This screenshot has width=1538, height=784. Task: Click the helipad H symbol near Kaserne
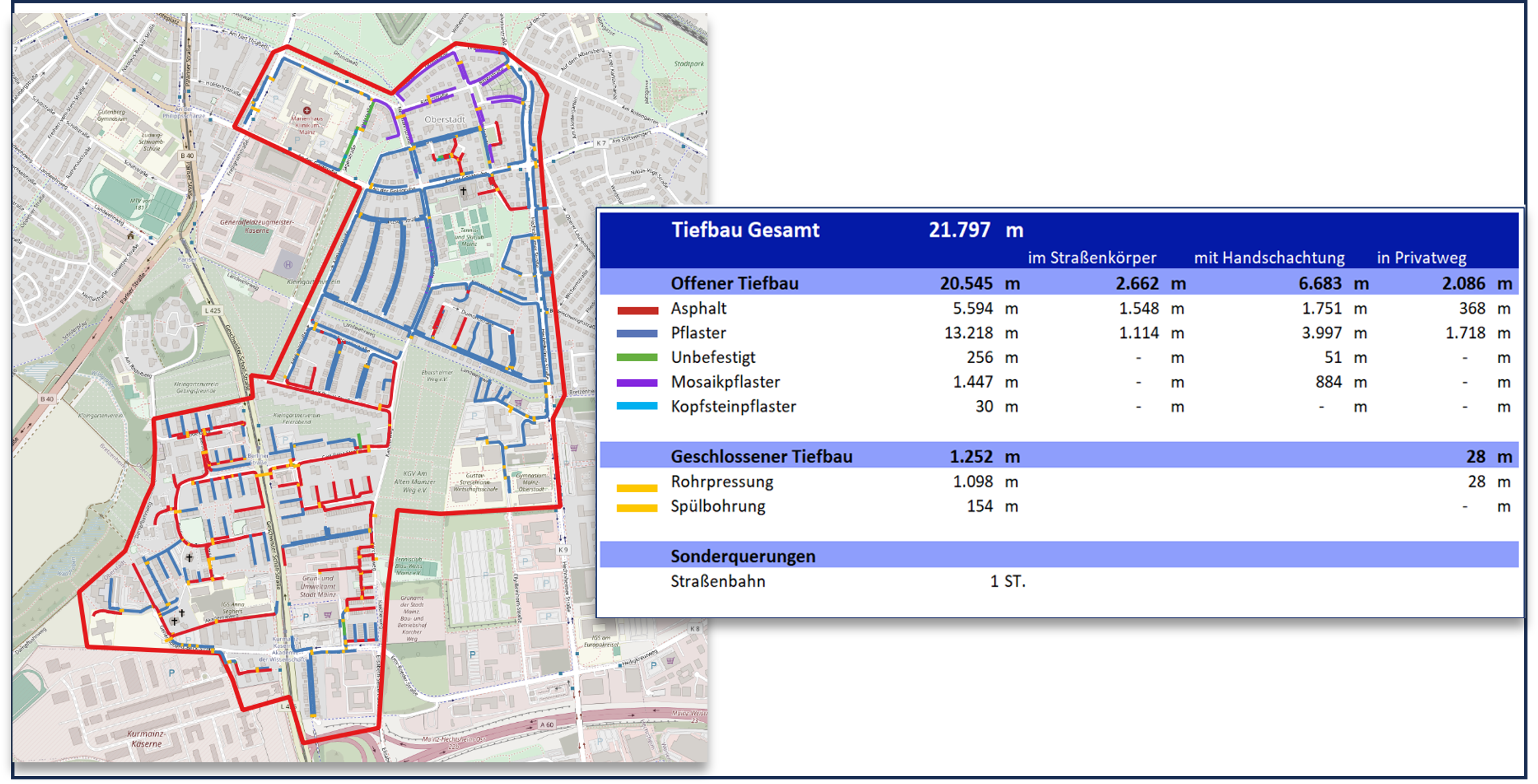click(288, 264)
